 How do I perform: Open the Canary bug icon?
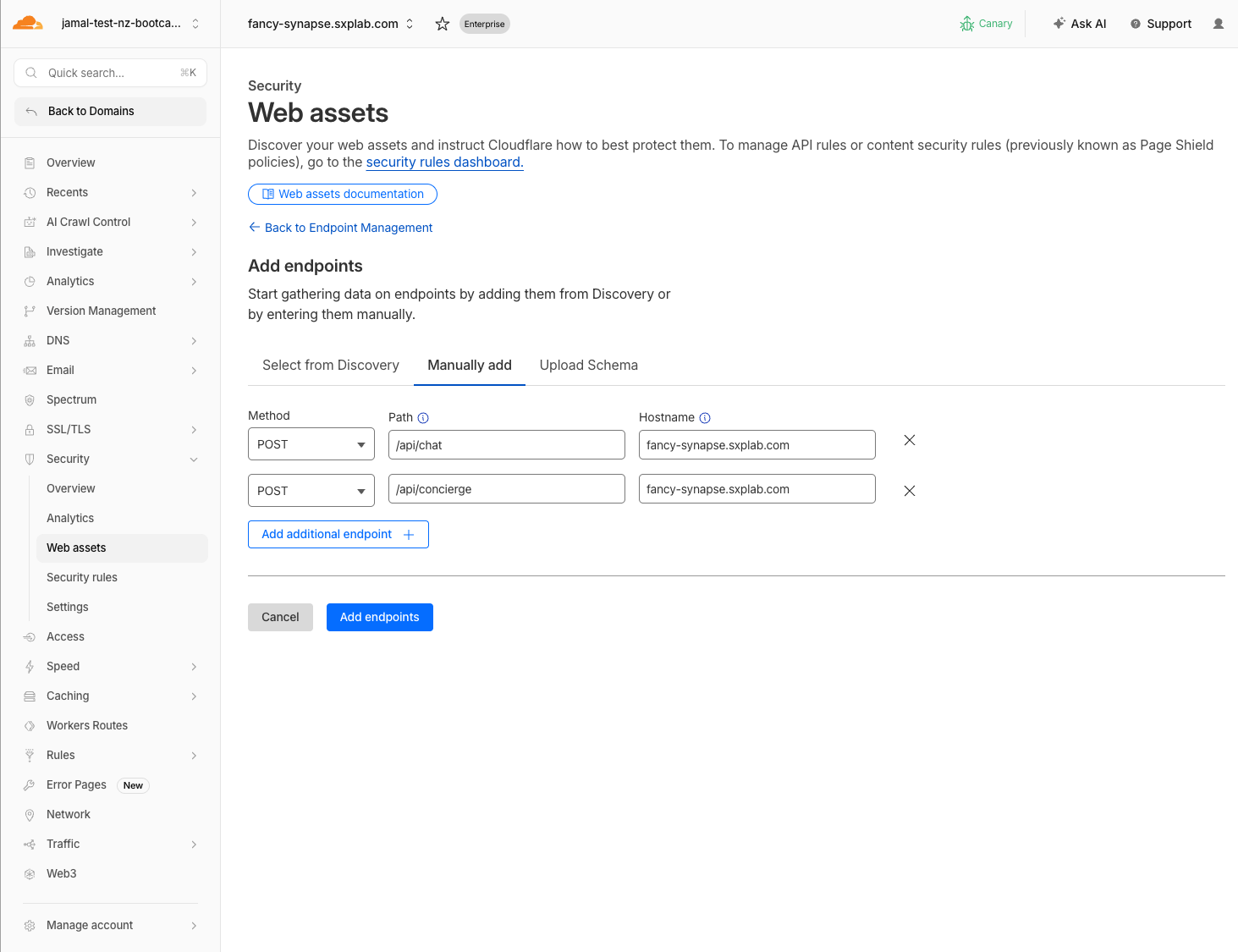(x=967, y=24)
